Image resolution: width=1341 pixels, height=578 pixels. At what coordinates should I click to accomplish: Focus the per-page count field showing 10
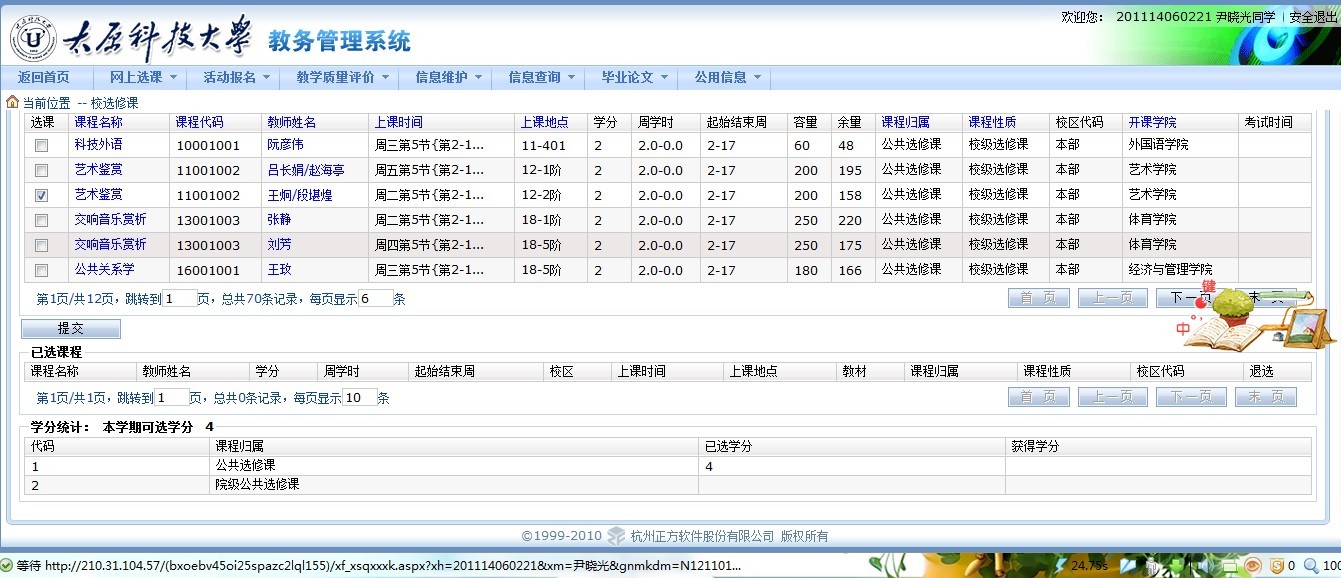(x=360, y=397)
